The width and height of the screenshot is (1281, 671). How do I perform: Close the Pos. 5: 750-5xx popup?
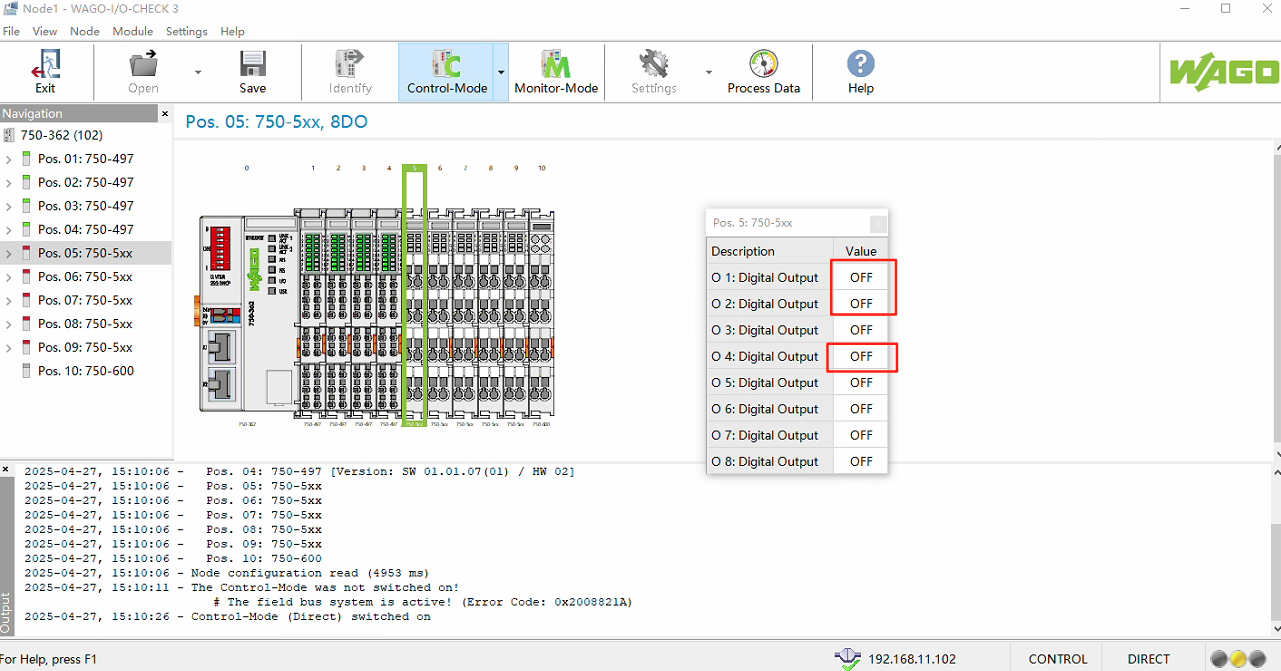[x=878, y=224]
